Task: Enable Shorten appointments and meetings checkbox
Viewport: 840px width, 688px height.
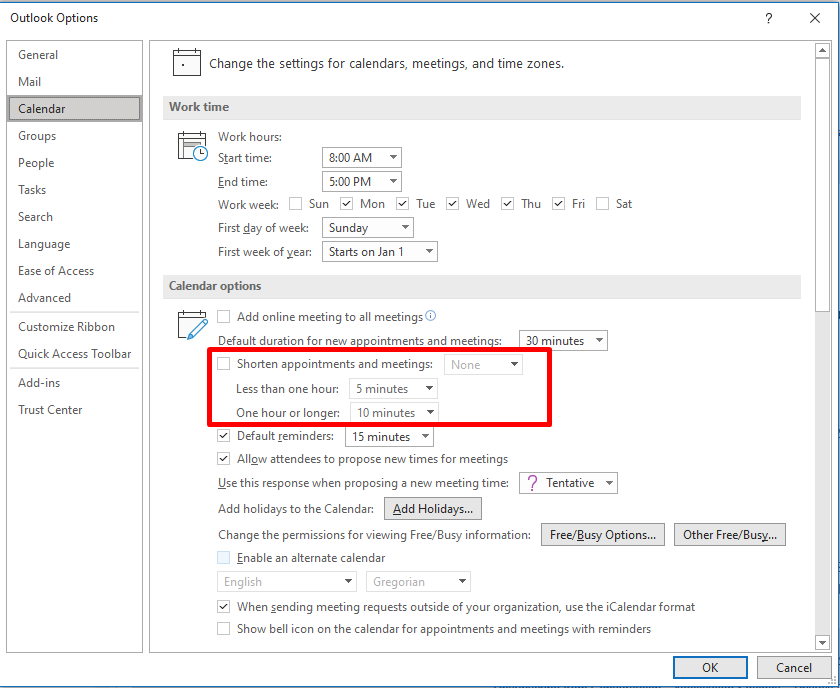Action: [223, 364]
